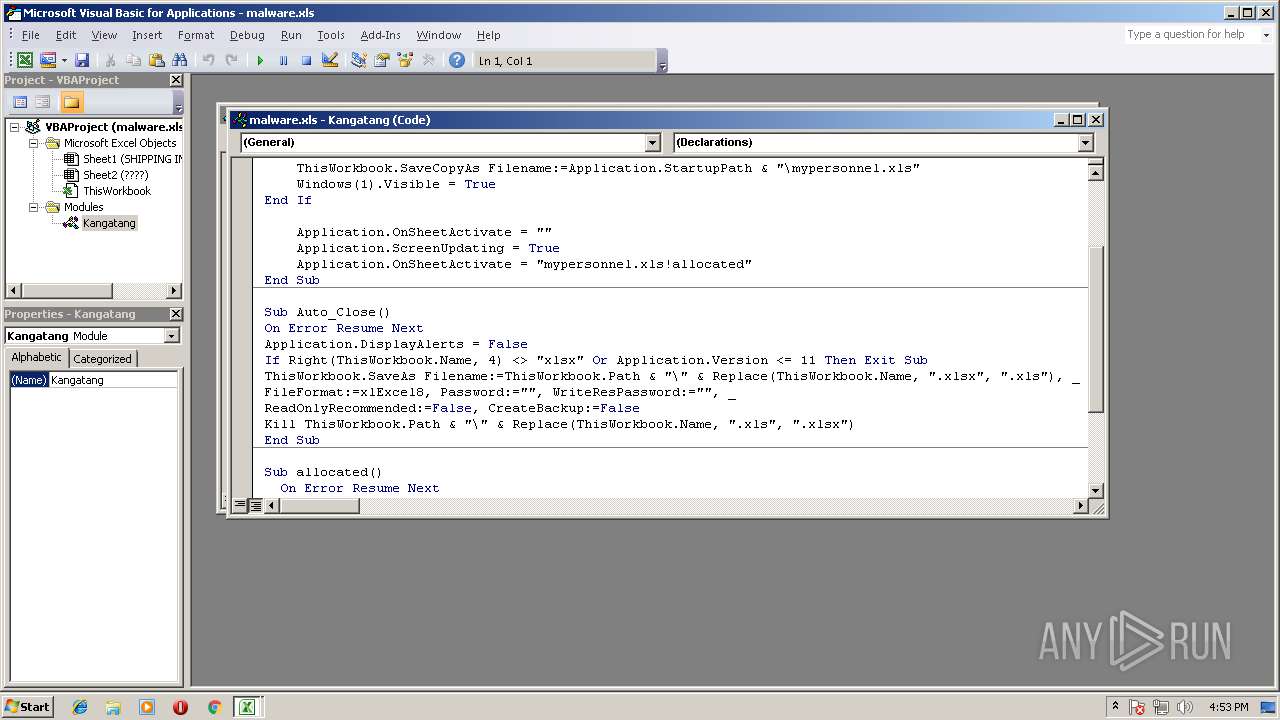1280x720 pixels.
Task: Close the Project - VBAProject panel
Action: [x=176, y=80]
